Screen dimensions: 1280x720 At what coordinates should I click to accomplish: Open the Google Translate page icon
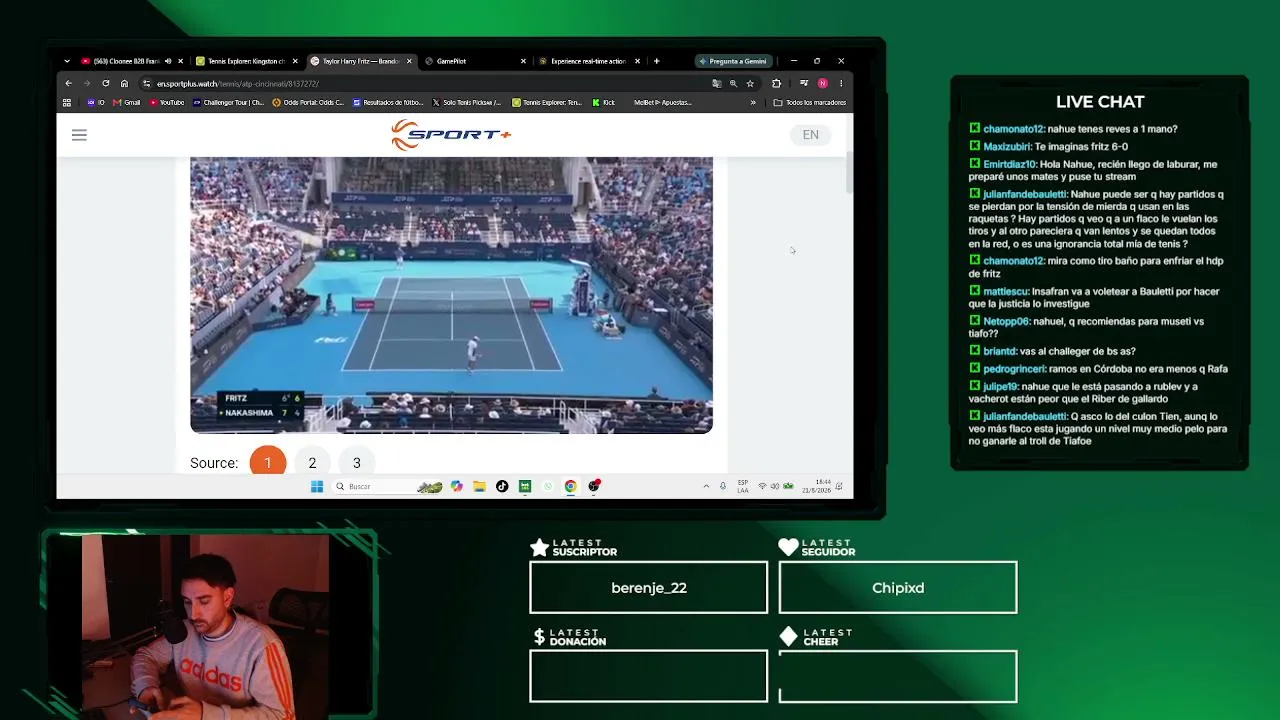pos(716,83)
